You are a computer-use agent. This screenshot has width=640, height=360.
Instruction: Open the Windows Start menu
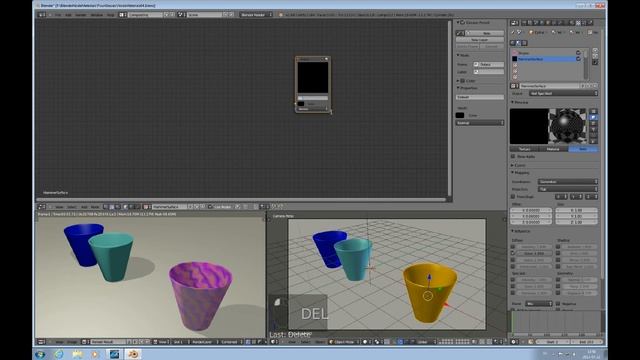[x=40, y=354]
